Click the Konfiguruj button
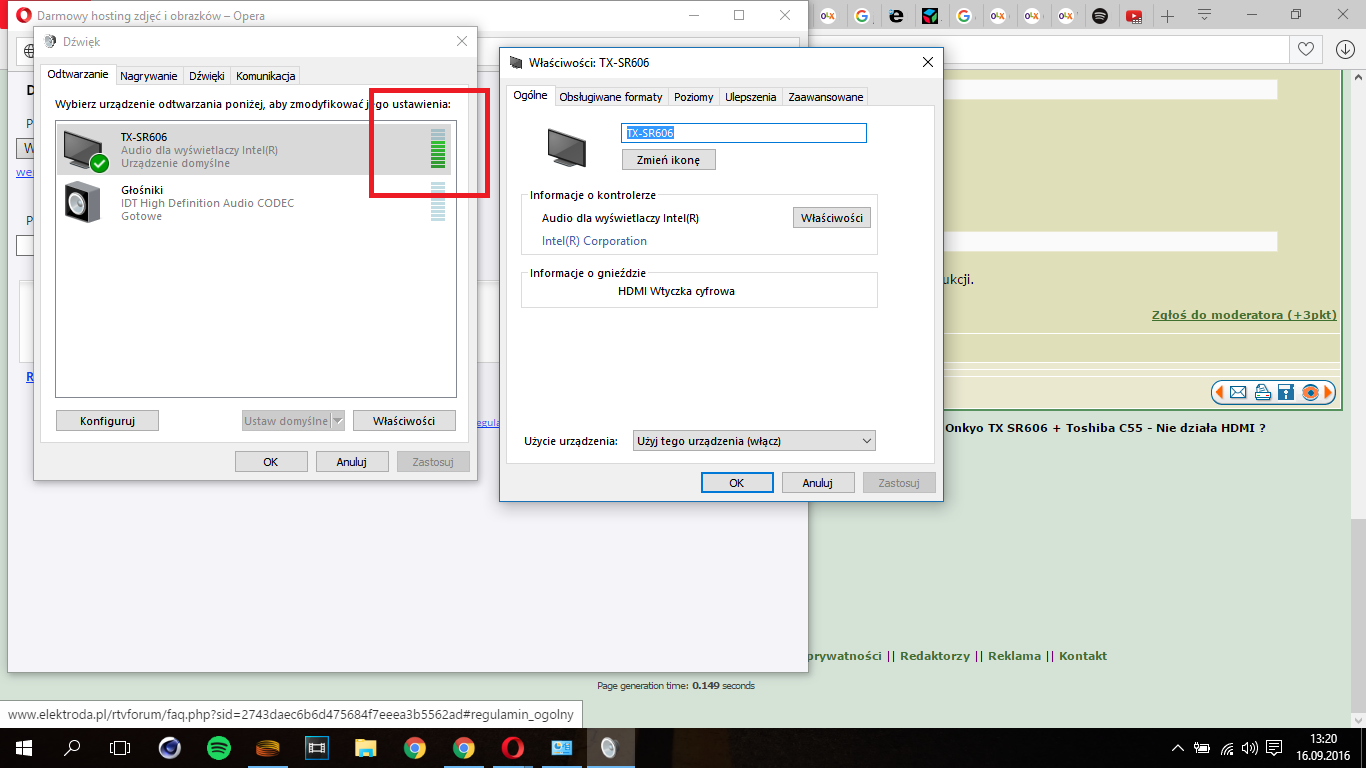The width and height of the screenshot is (1366, 768). point(107,421)
